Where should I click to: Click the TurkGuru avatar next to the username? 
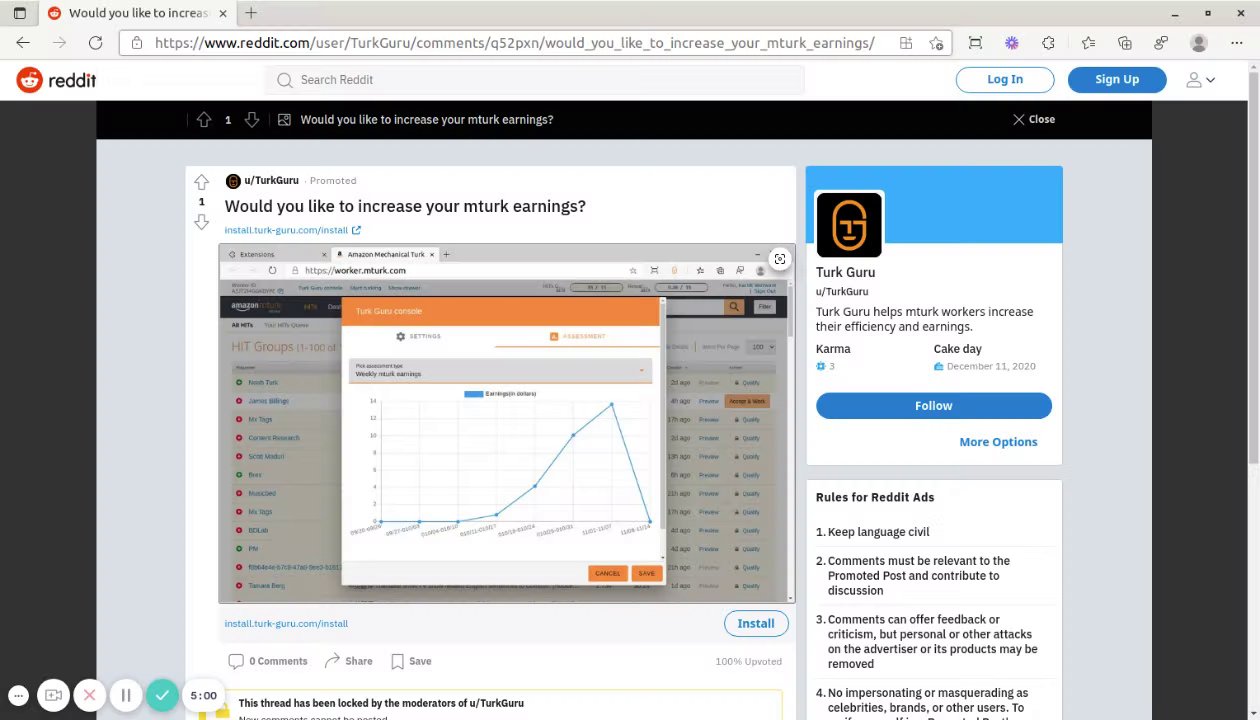[233, 181]
